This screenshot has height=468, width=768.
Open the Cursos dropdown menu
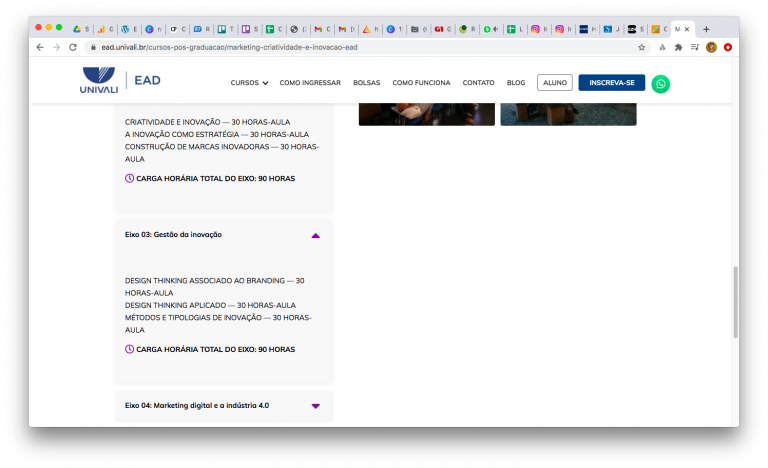(x=249, y=83)
